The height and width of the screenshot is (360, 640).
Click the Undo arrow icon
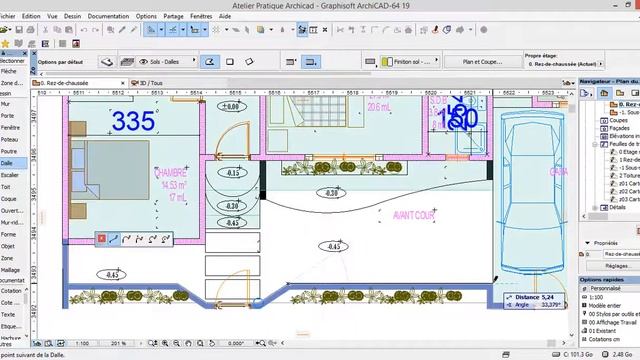84,30
